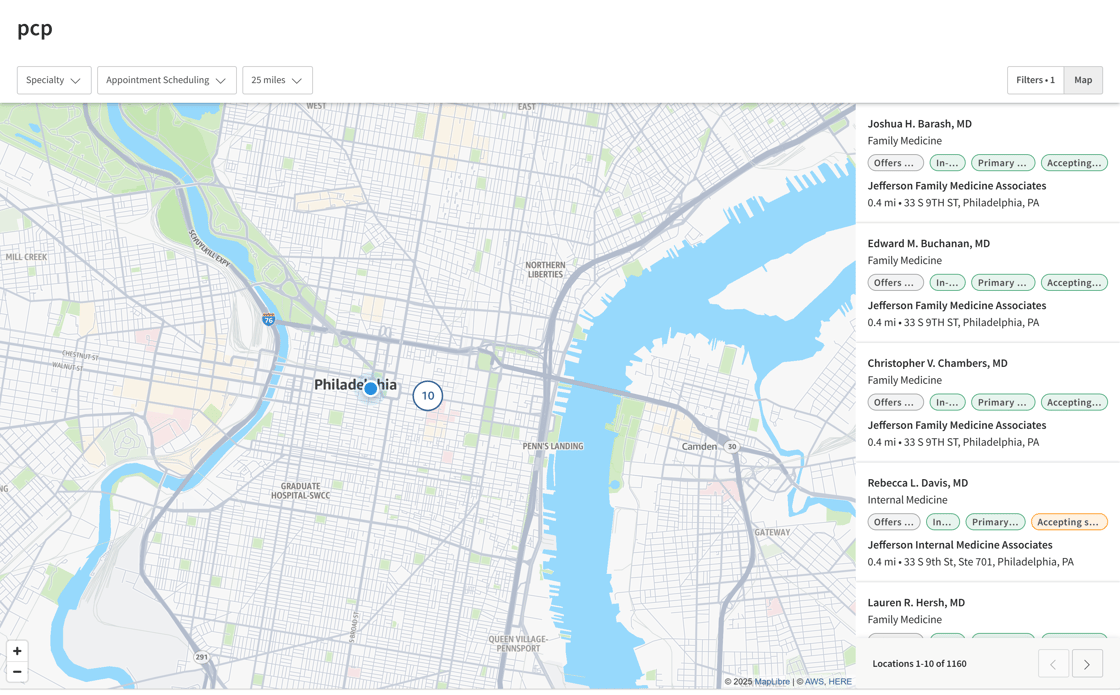Open Rebecca L. Davis, MD profile
The image size is (1120, 695).
[x=918, y=483]
